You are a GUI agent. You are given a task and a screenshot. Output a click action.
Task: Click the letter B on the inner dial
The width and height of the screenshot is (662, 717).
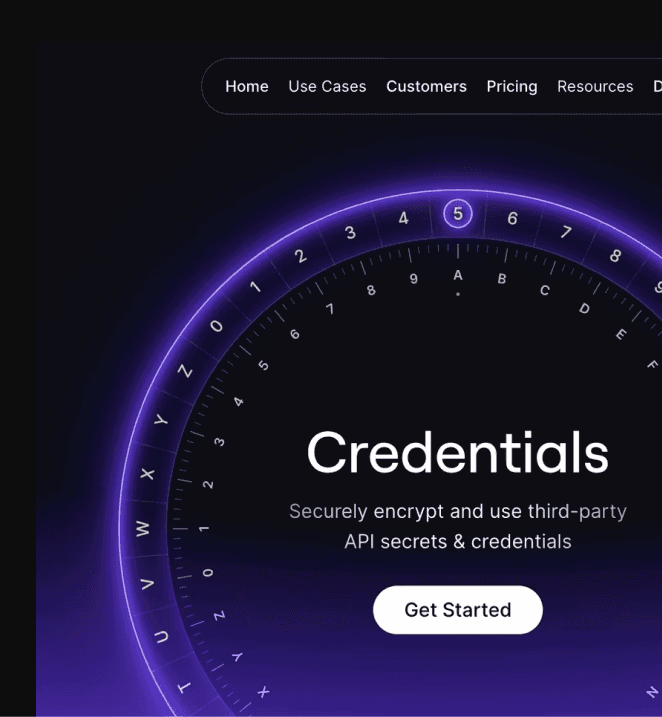(x=502, y=278)
